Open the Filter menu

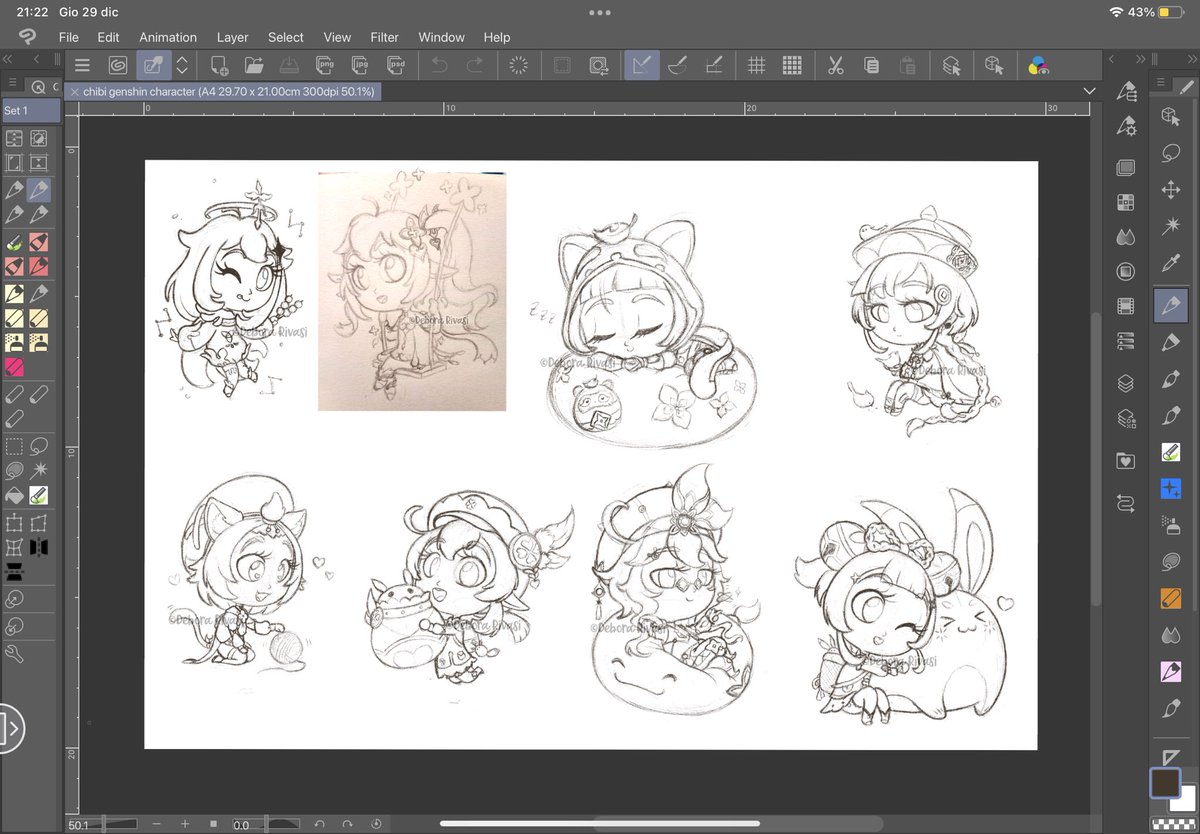coord(384,37)
